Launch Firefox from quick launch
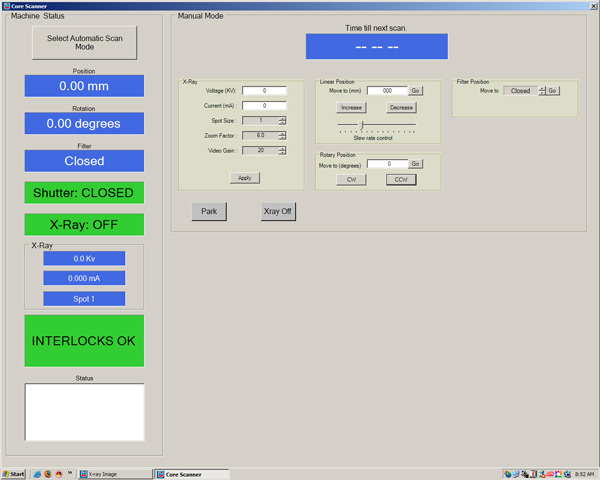The height and width of the screenshot is (480, 600). coord(48,474)
